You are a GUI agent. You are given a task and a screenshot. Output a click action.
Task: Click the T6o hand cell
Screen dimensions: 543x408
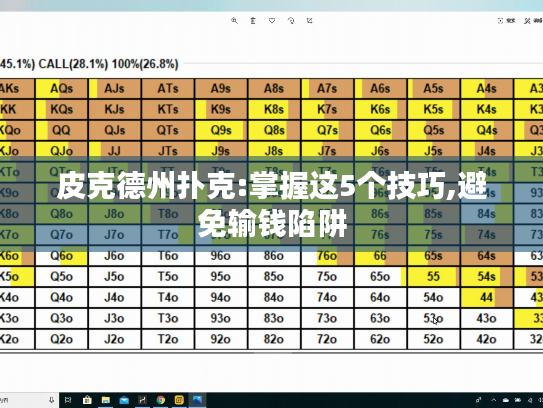coord(168,256)
